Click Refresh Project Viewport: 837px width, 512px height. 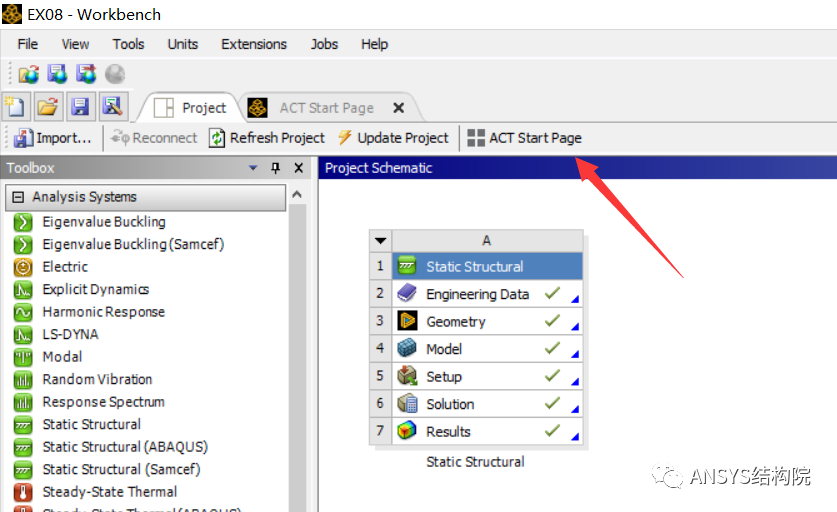(267, 138)
